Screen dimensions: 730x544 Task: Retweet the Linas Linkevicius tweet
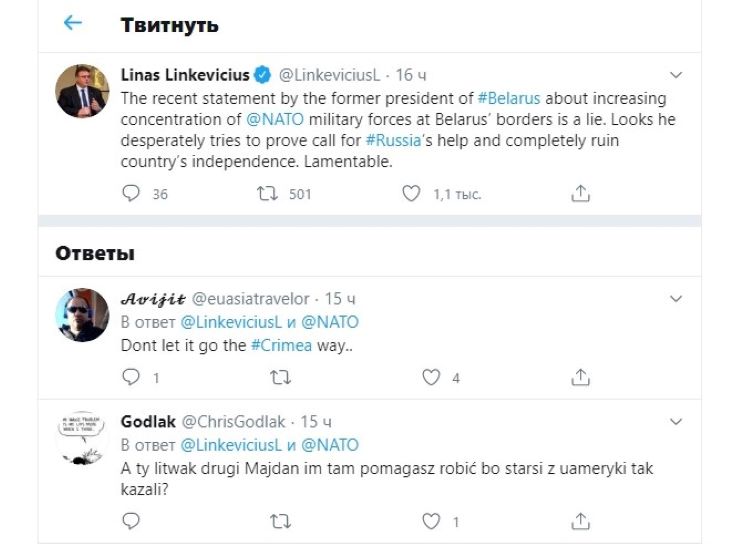[266, 194]
